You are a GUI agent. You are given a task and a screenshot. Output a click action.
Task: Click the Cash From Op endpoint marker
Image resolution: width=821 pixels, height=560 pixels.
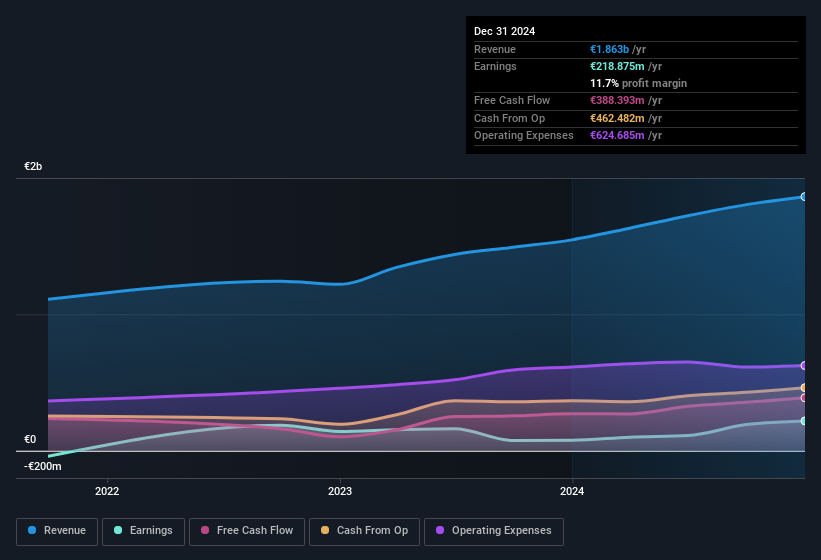tap(804, 388)
